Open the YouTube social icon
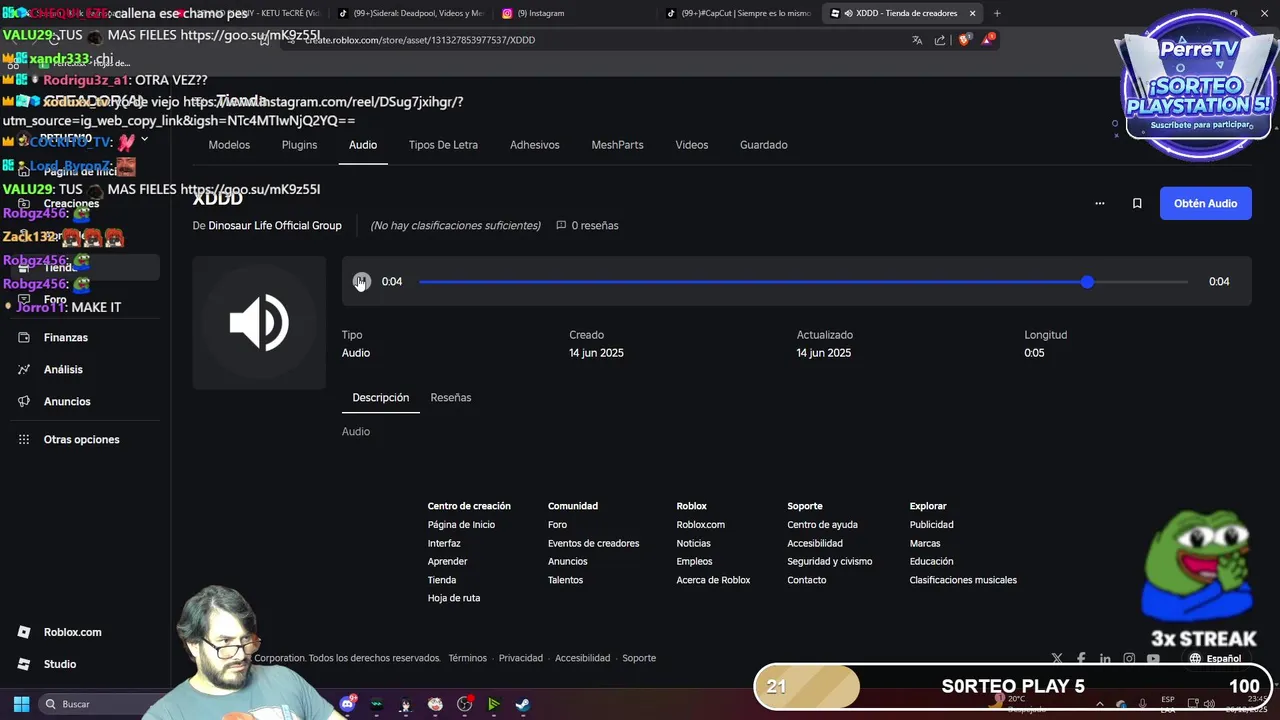 (1153, 659)
